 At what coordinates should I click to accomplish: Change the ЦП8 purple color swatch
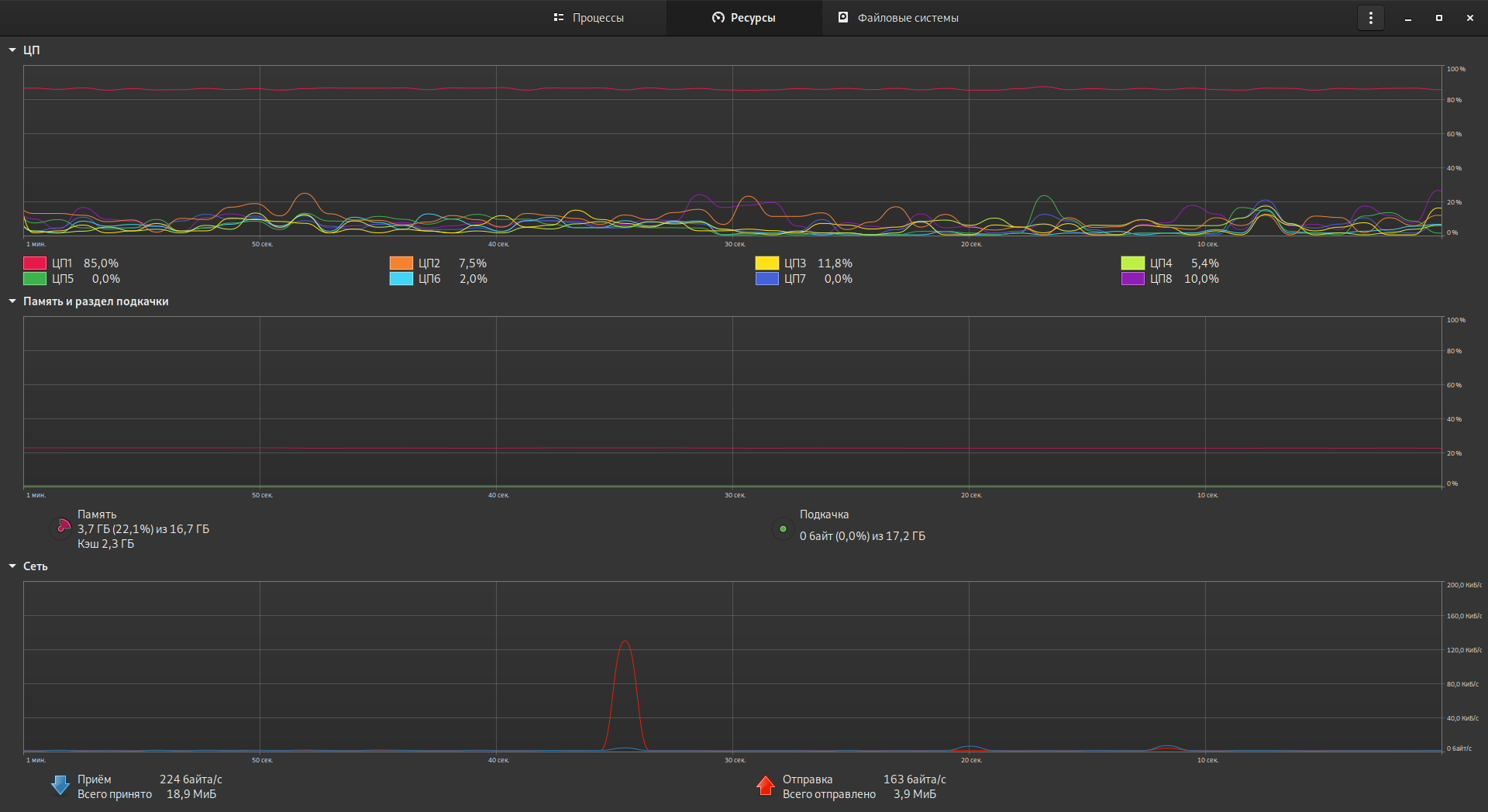point(1133,279)
